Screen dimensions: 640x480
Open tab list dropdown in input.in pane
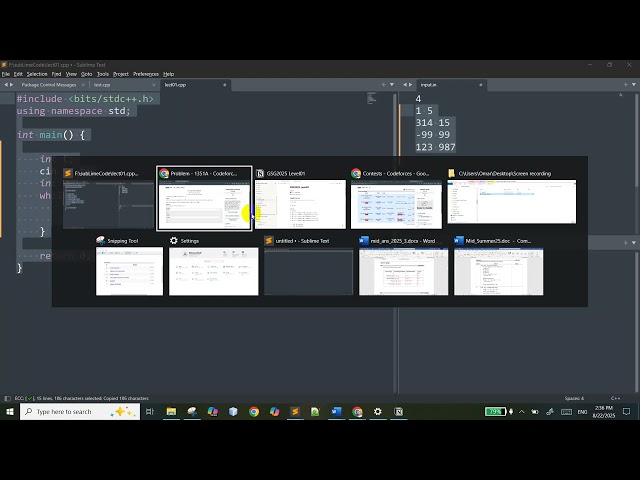pyautogui.click(x=634, y=84)
